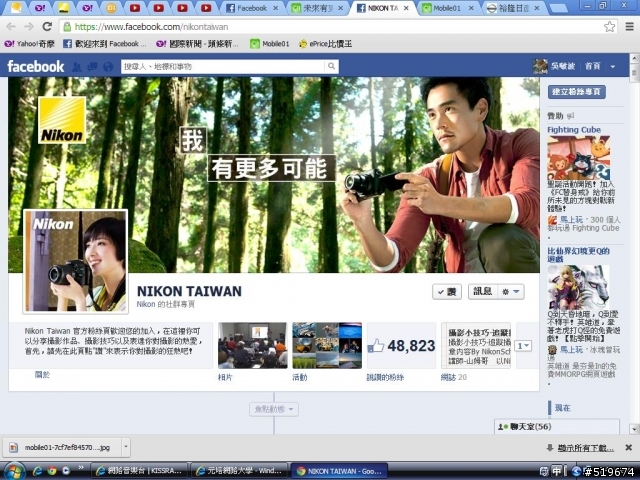
Task: Open the highlights filter dropdown on timeline
Action: tap(274, 409)
